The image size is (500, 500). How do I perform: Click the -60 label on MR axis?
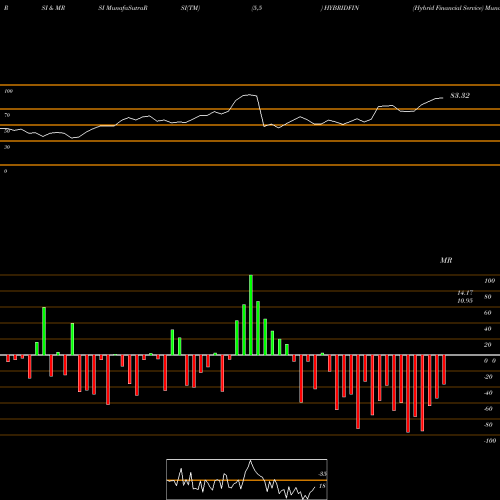point(488,409)
